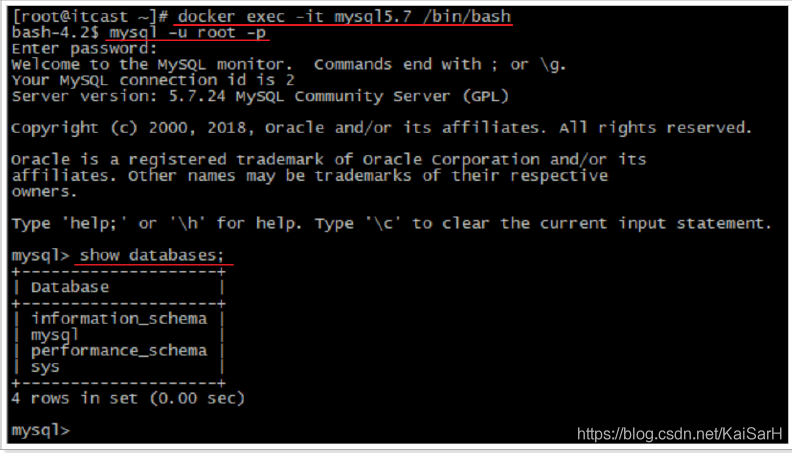Select the sys database row
The height and width of the screenshot is (453, 792).
pos(46,367)
